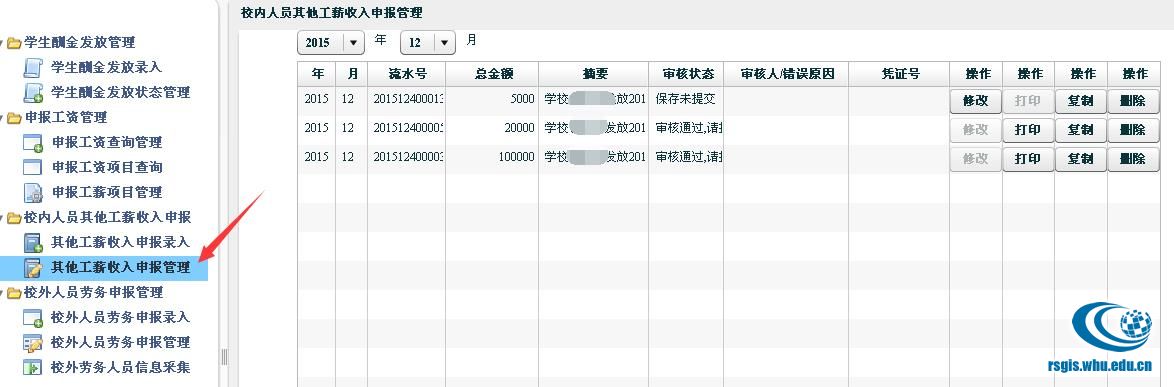
Task: Collapse the 校外人员劳务申报管理 folder
Action: tap(2, 293)
